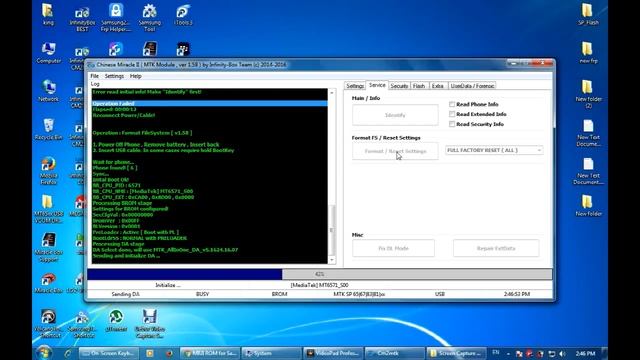
Task: Open the Miracle box Support shortcut
Action: (49, 247)
